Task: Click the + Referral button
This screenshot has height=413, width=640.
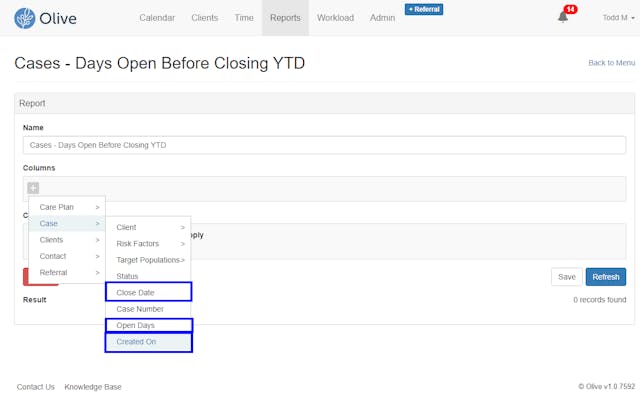Action: 424,9
